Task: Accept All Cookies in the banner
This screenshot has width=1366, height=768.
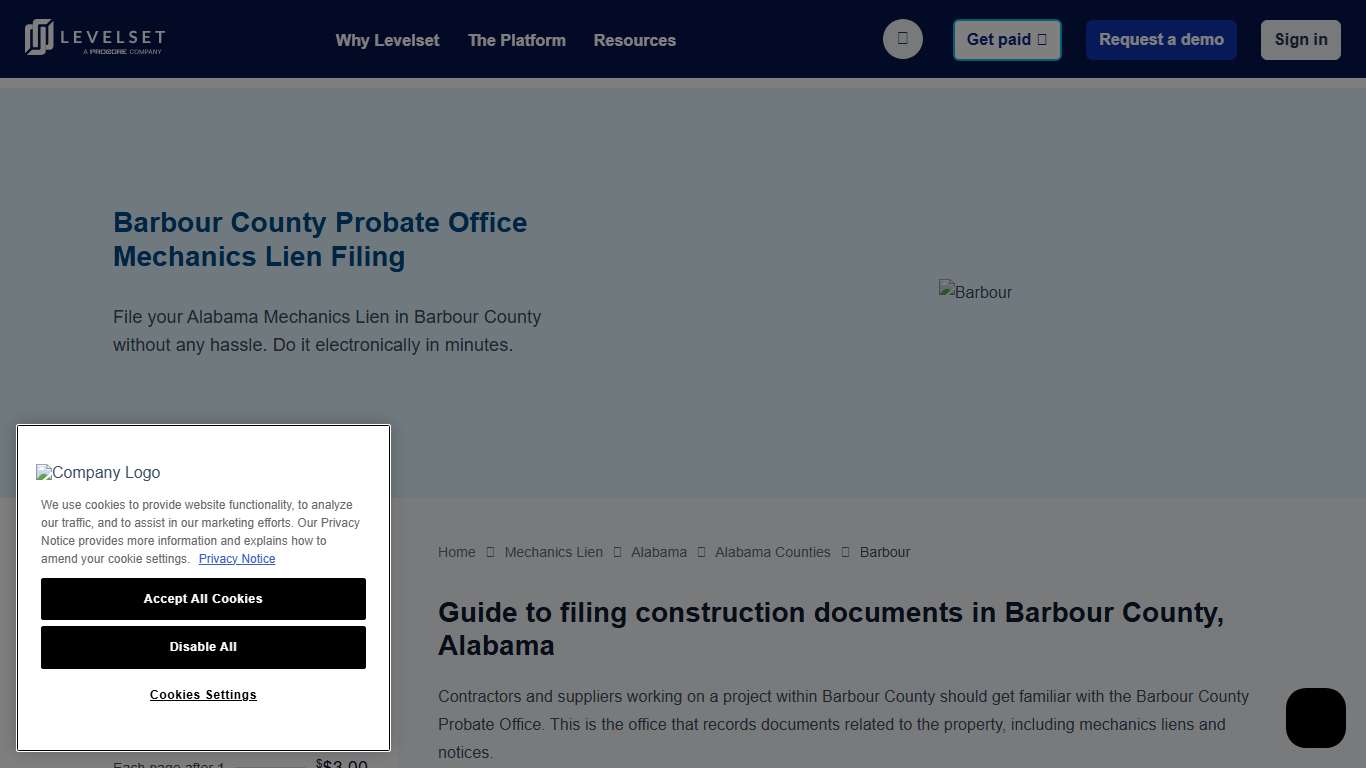Action: pyautogui.click(x=203, y=598)
